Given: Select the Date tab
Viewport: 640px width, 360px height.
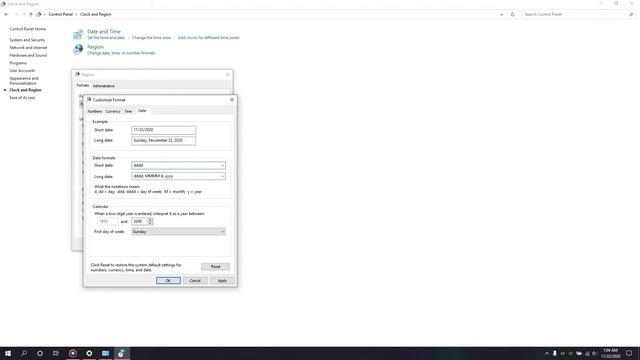Looking at the screenshot, I should coord(142,111).
